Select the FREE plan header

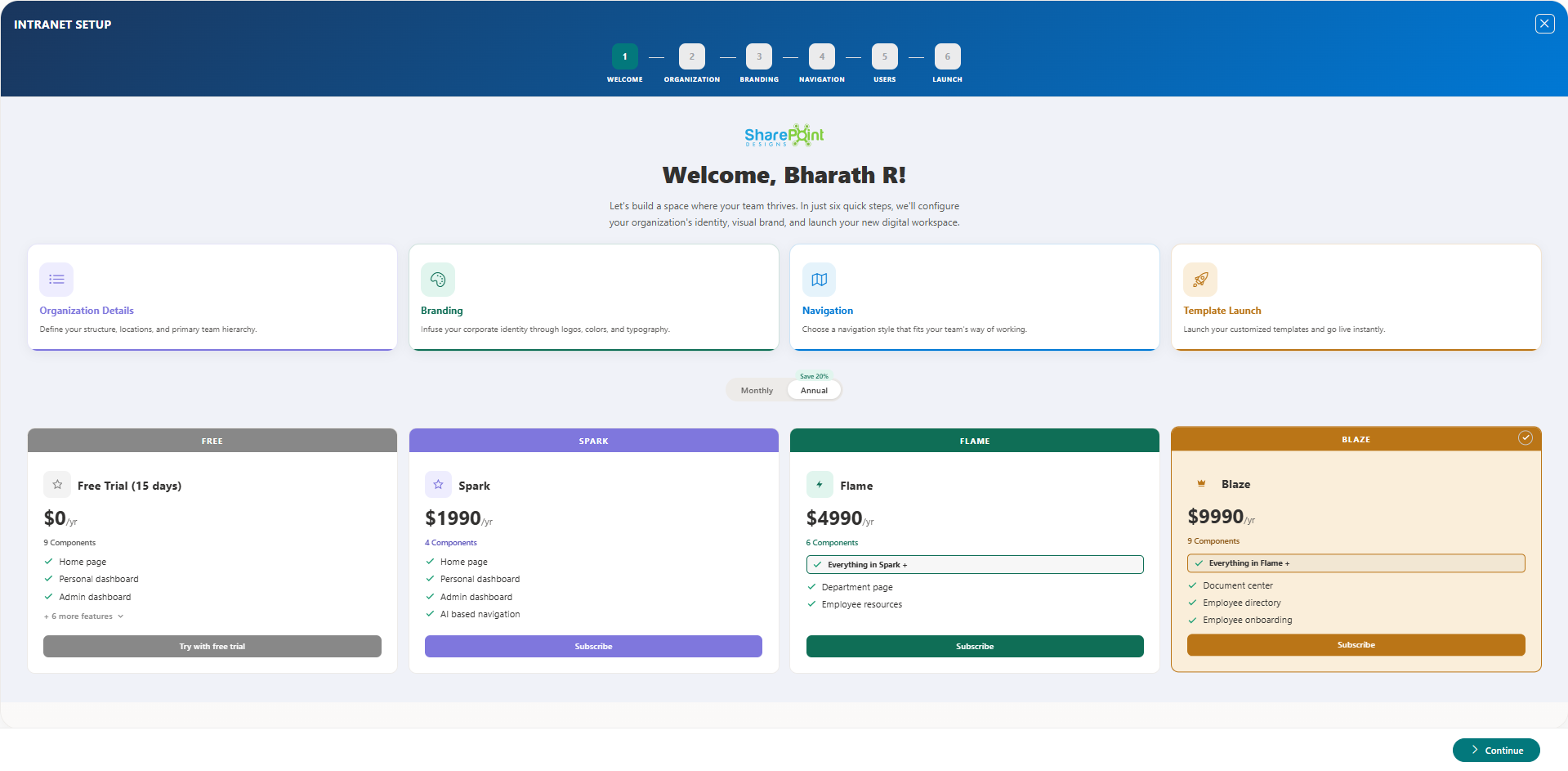[212, 441]
